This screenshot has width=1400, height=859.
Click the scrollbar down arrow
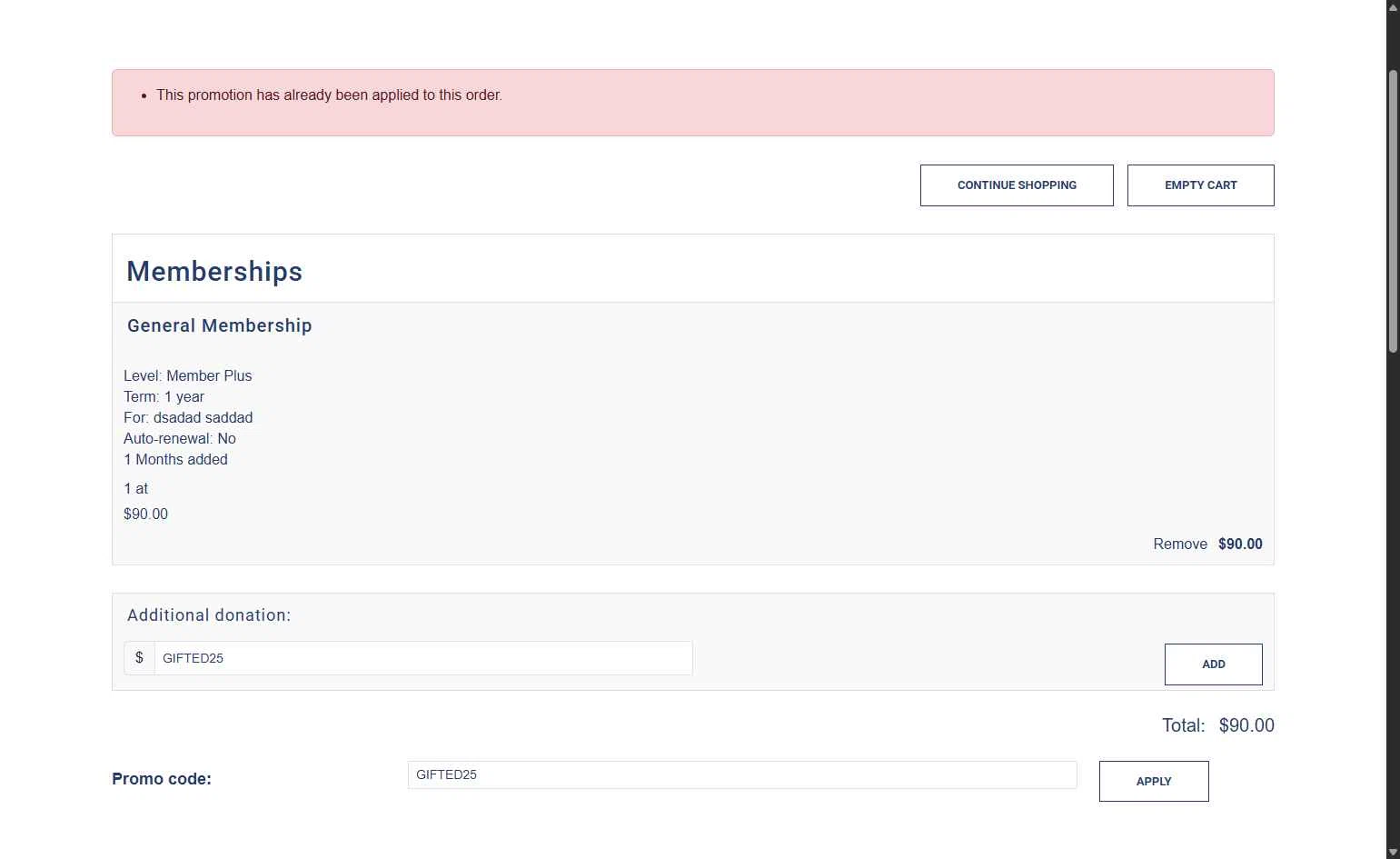click(x=1393, y=852)
